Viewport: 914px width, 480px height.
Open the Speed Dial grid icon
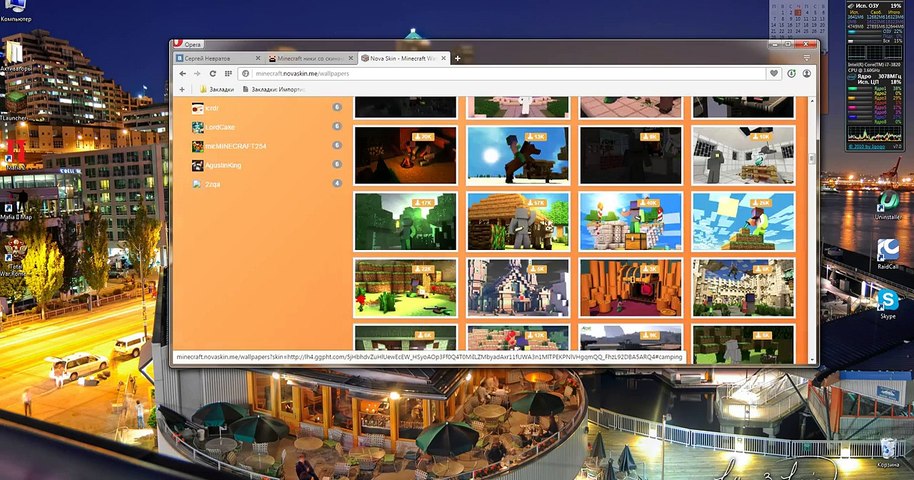(228, 74)
